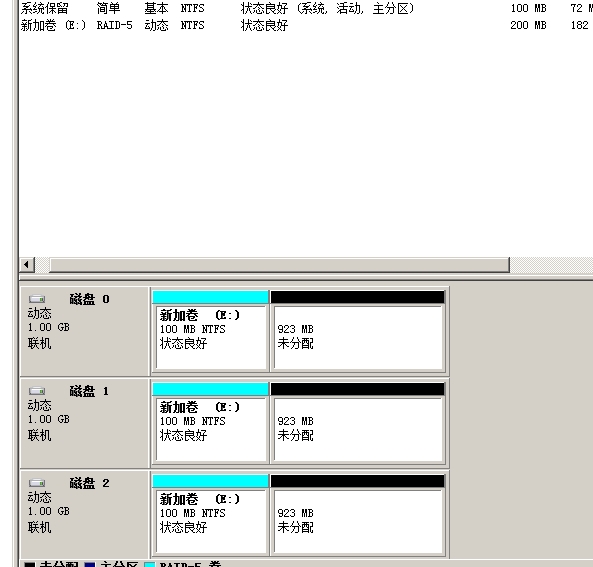Click 状态良好 (系统, 活动, 主分区) status cell
Image resolution: width=593 pixels, height=567 pixels.
click(x=328, y=8)
